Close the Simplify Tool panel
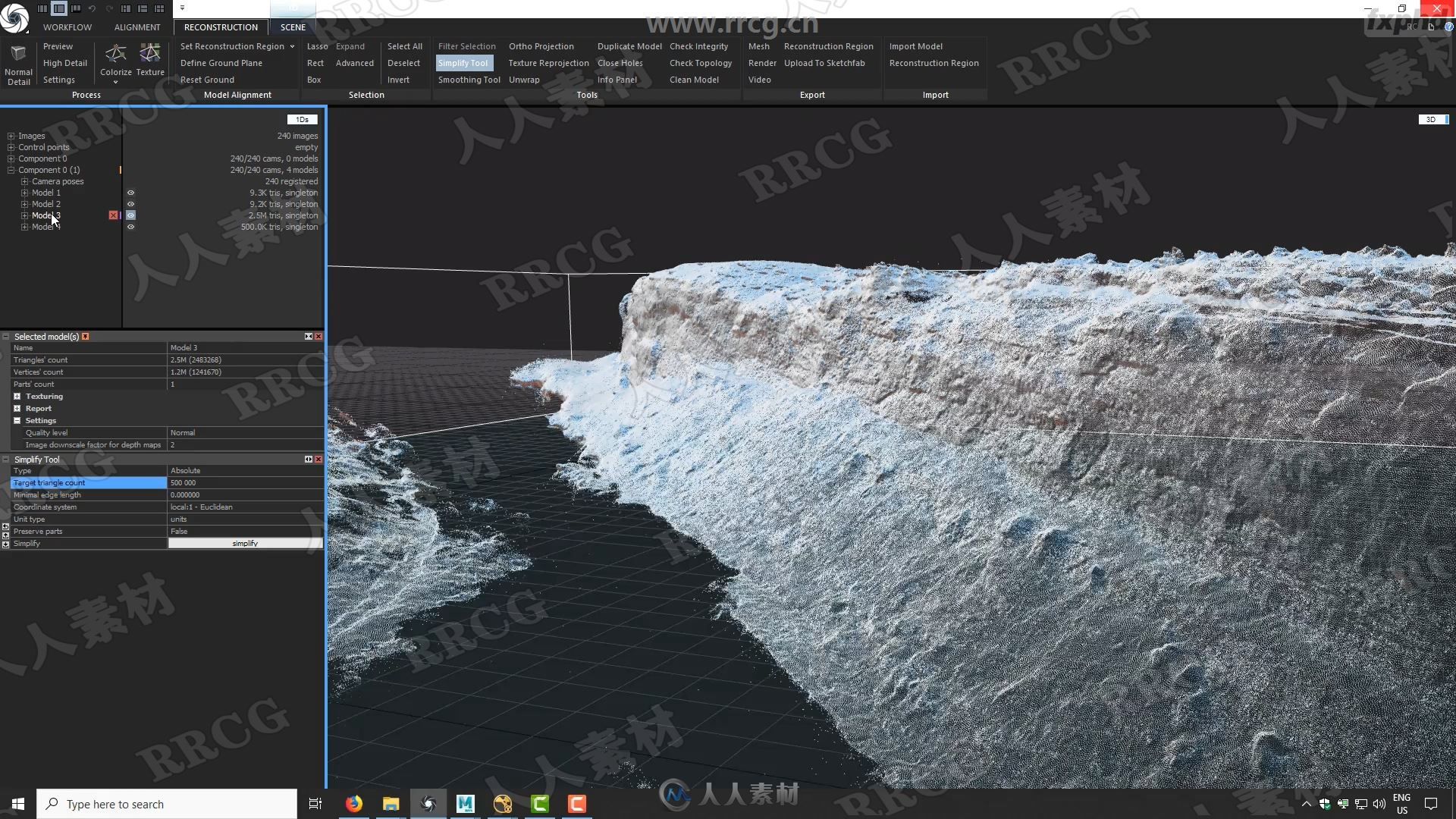Screen dimensions: 1456x819 [x=318, y=459]
